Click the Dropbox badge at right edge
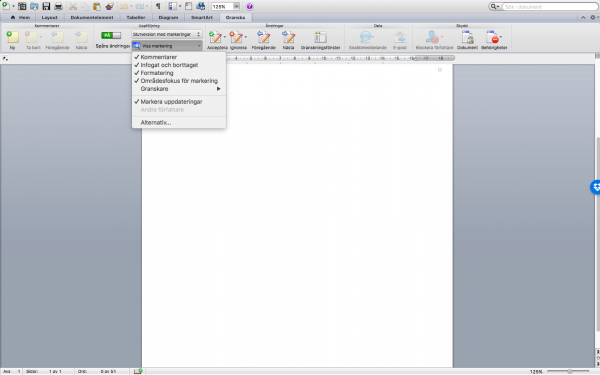The image size is (600, 375). (x=595, y=187)
